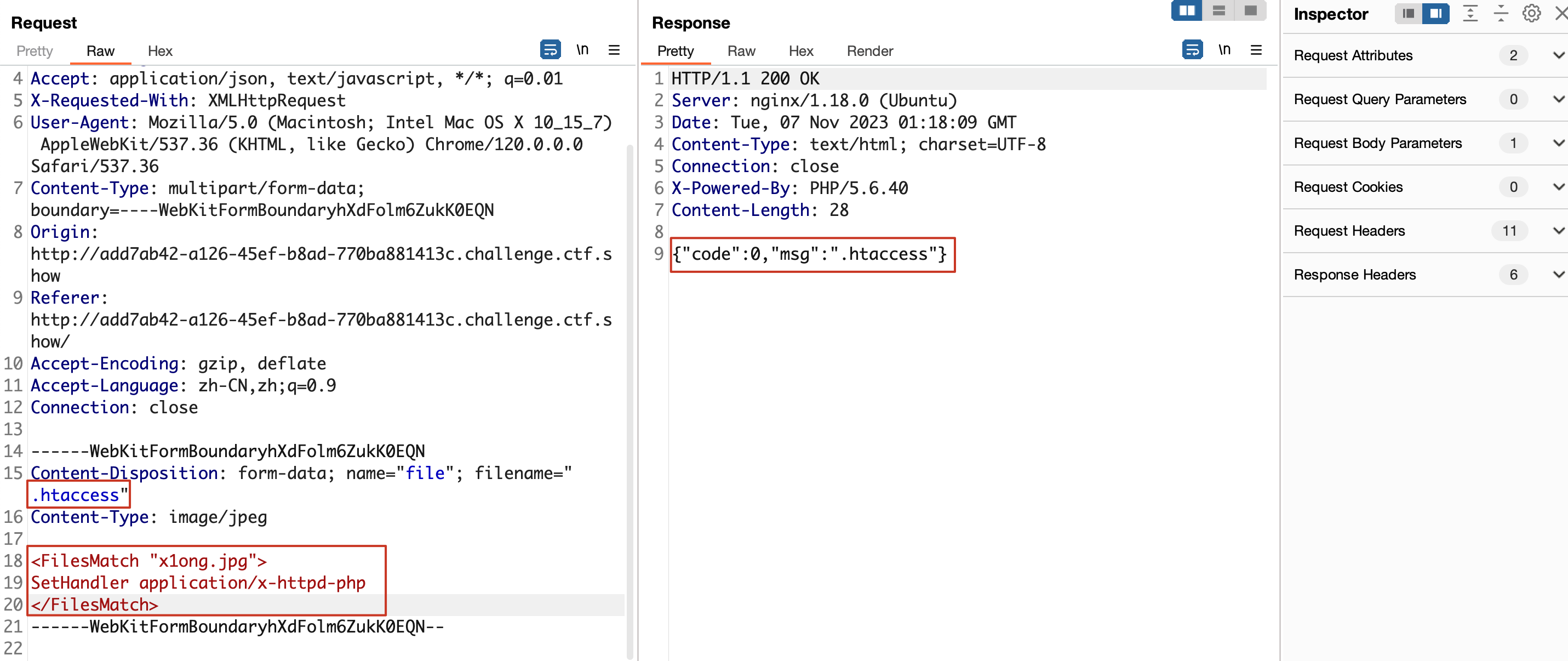Click the Accept-Language zh-CN line
This screenshot has width=1568, height=661.
click(183, 386)
